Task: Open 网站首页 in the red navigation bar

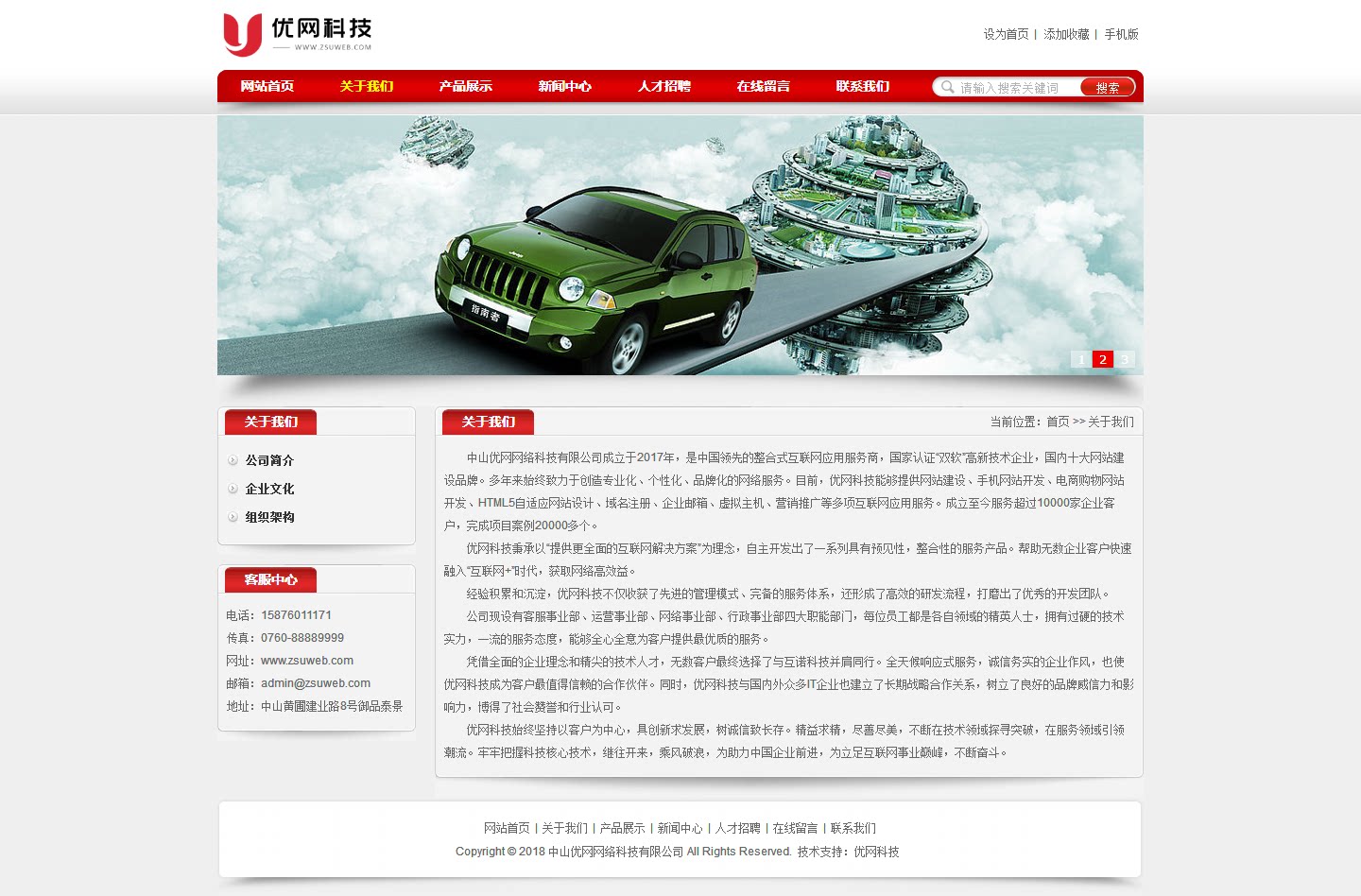Action: click(267, 86)
